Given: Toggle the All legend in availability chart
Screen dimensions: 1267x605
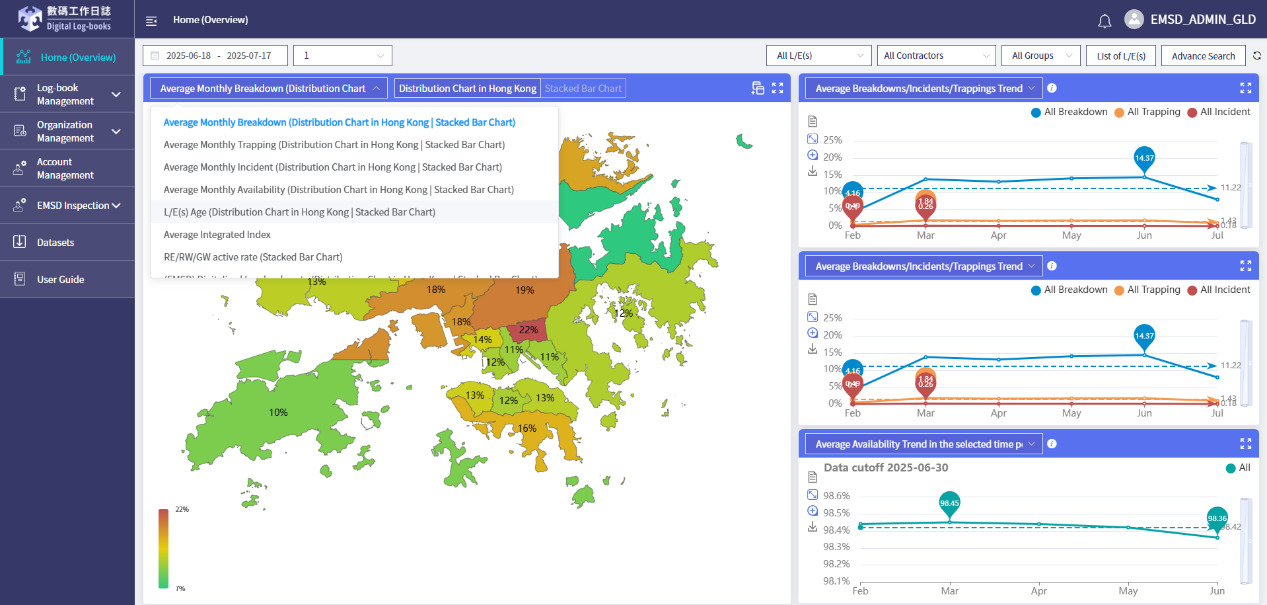Looking at the screenshot, I should pyautogui.click(x=1237, y=468).
